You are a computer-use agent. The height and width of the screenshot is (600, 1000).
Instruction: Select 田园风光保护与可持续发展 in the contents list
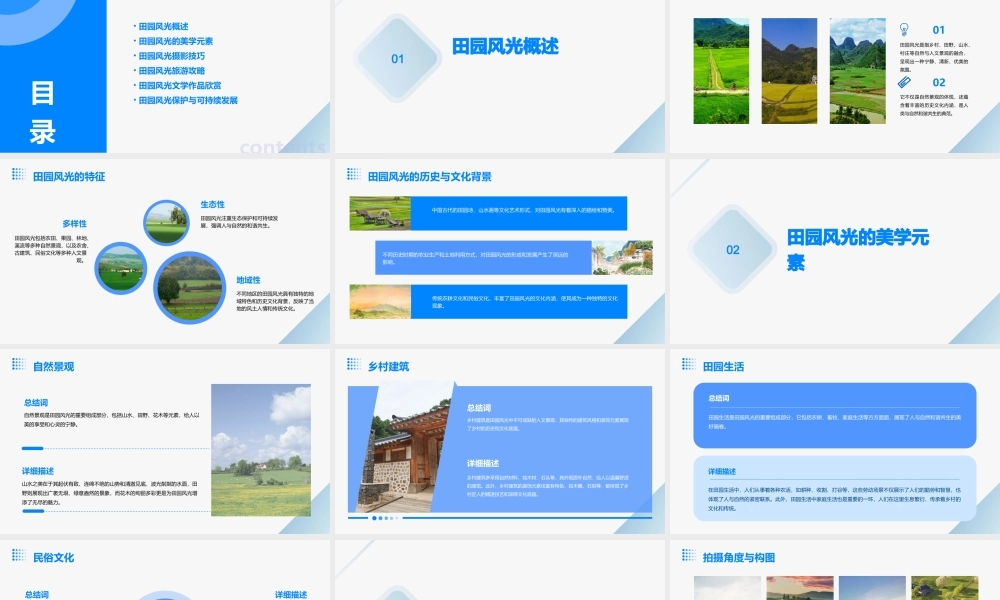tap(188, 100)
